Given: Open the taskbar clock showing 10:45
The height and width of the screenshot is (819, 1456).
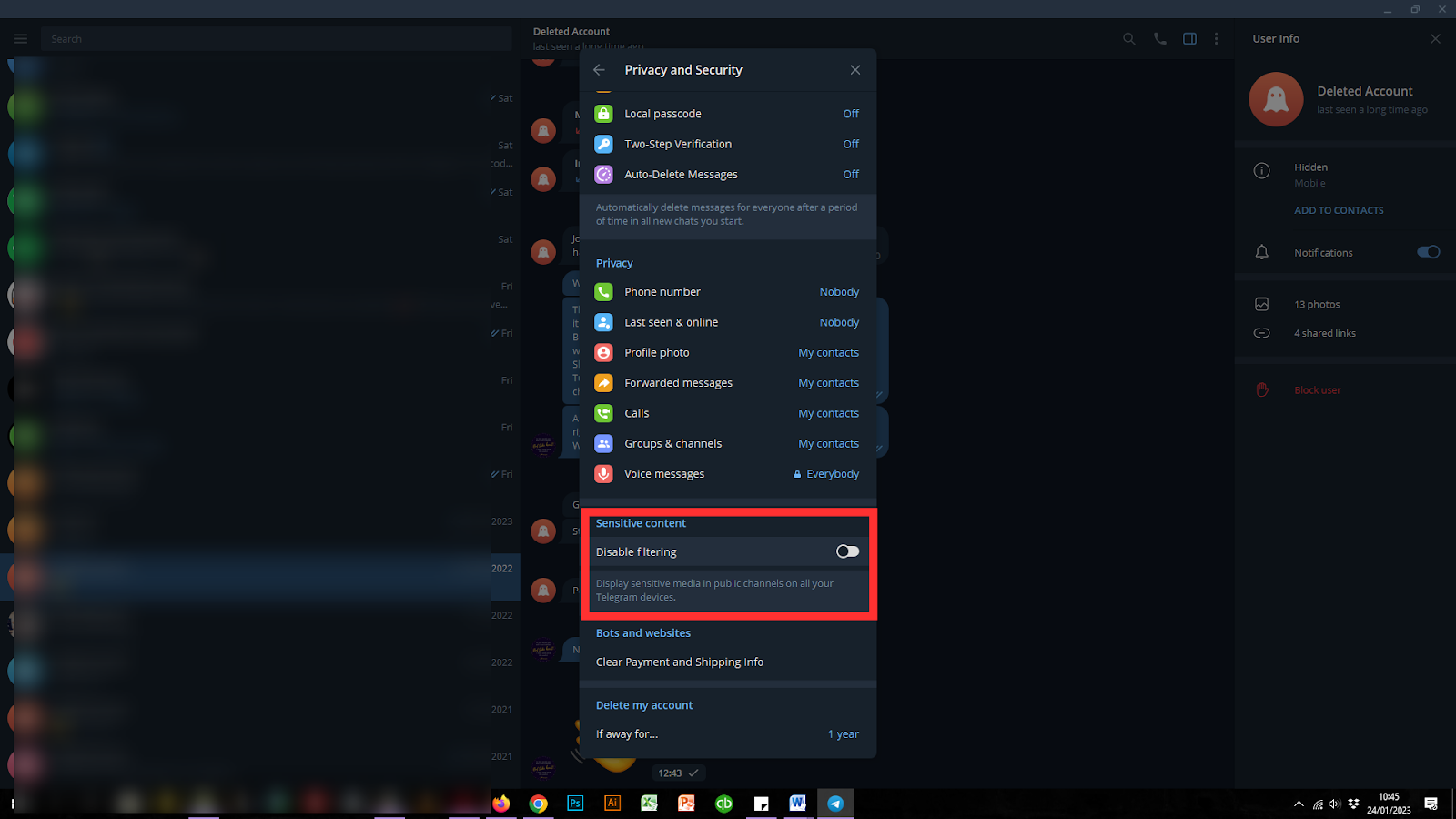Looking at the screenshot, I should point(1389,804).
